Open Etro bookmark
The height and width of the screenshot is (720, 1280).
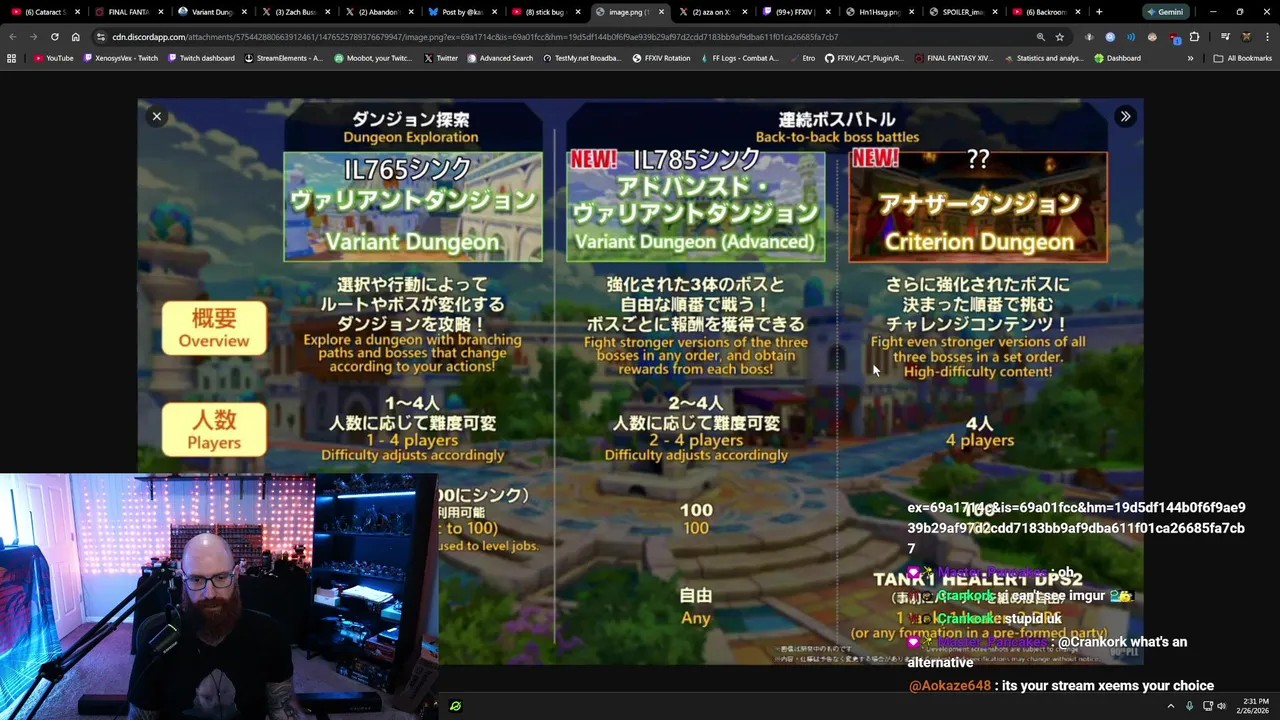point(802,58)
